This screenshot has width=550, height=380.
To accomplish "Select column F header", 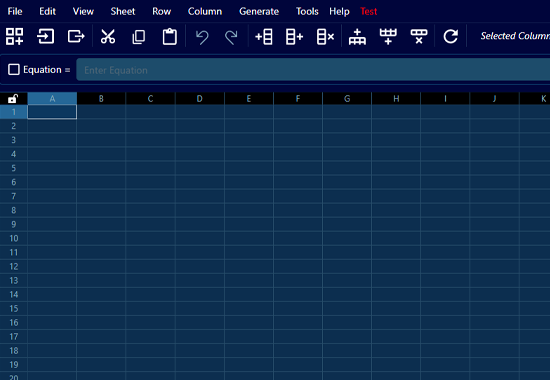I will point(298,99).
